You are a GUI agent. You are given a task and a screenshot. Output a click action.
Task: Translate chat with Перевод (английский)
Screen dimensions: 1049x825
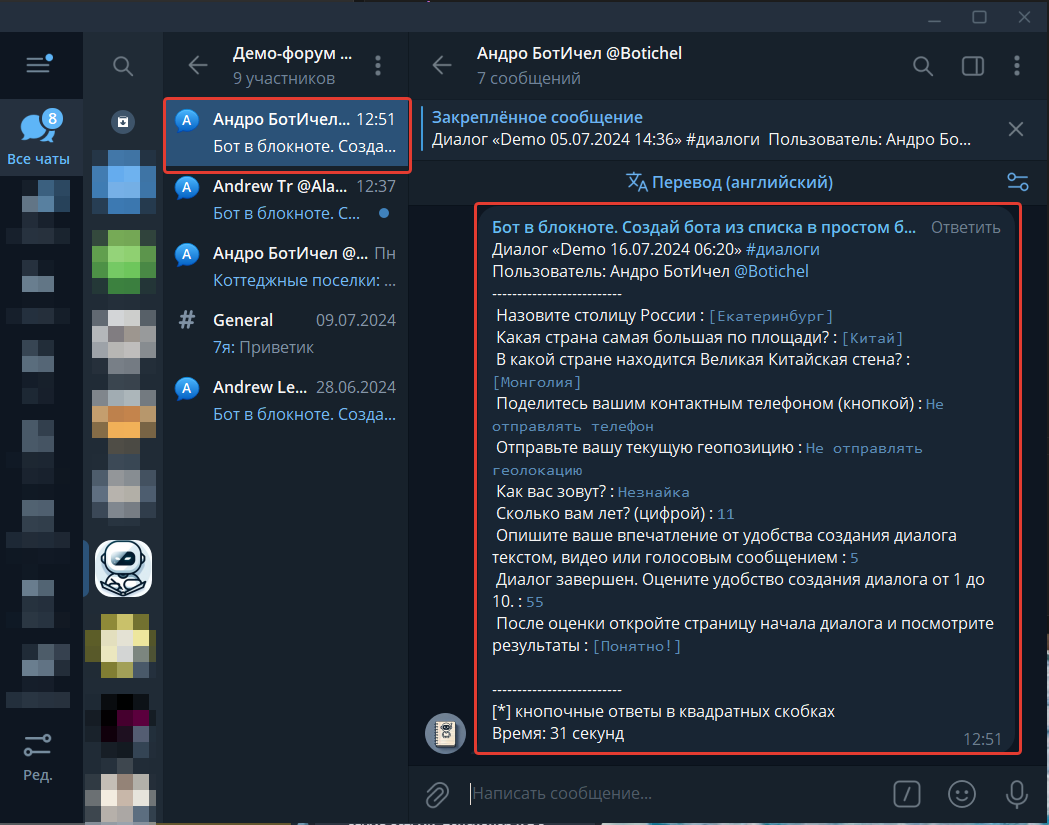[729, 182]
